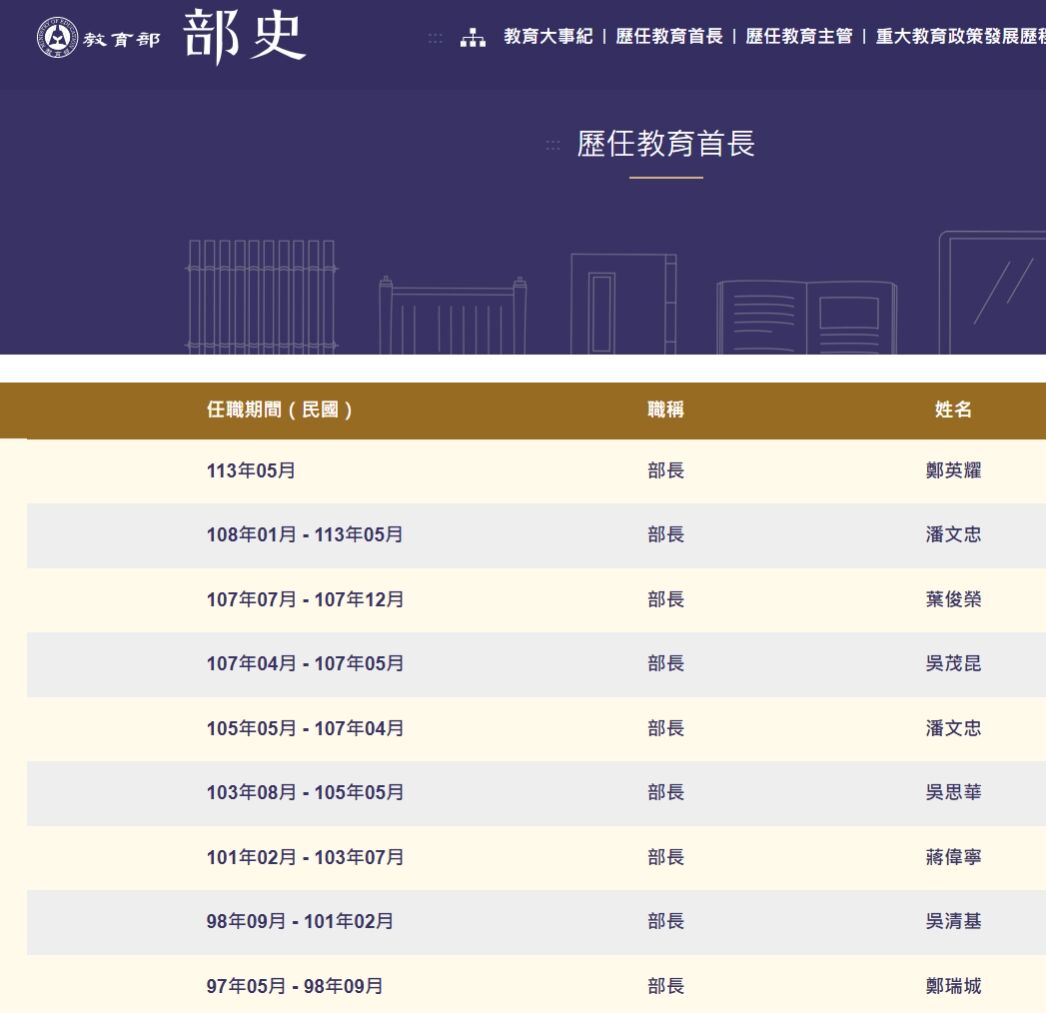Click the 部史 site title
Viewport: 1046px width, 1013px height.
pyautogui.click(x=245, y=37)
